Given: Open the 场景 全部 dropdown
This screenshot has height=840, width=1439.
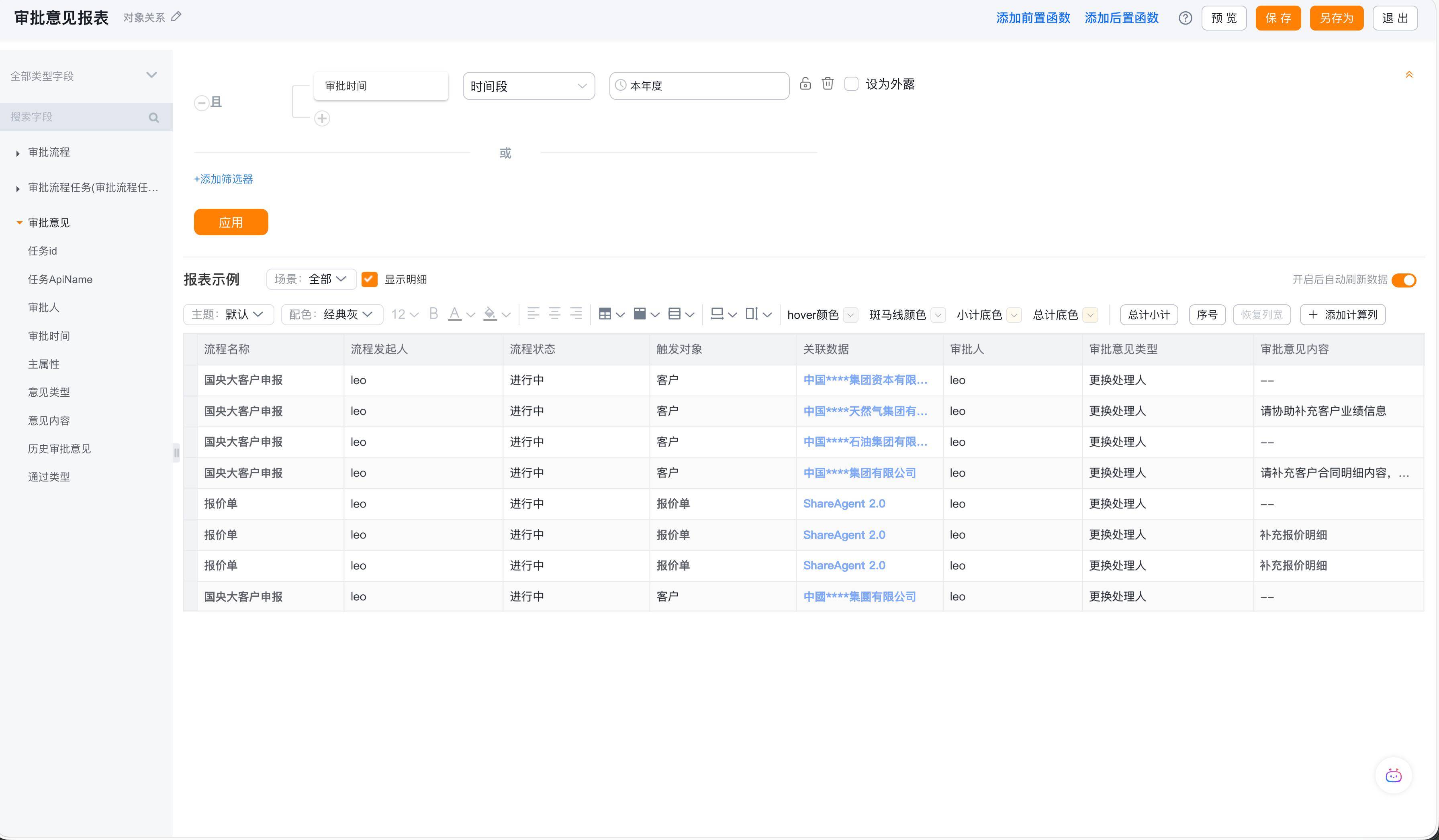Looking at the screenshot, I should point(311,279).
